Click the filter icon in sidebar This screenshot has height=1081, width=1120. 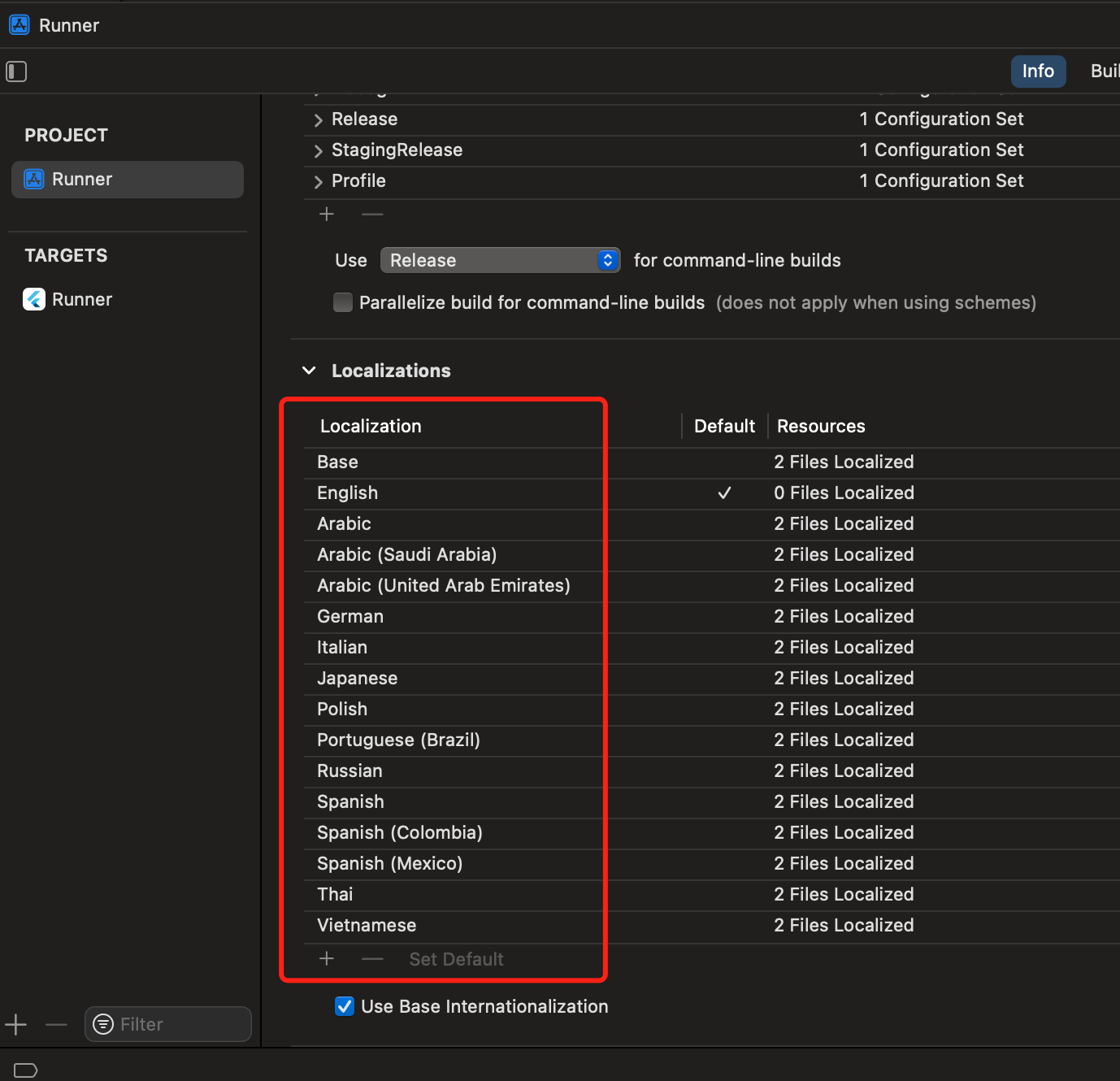[103, 1024]
